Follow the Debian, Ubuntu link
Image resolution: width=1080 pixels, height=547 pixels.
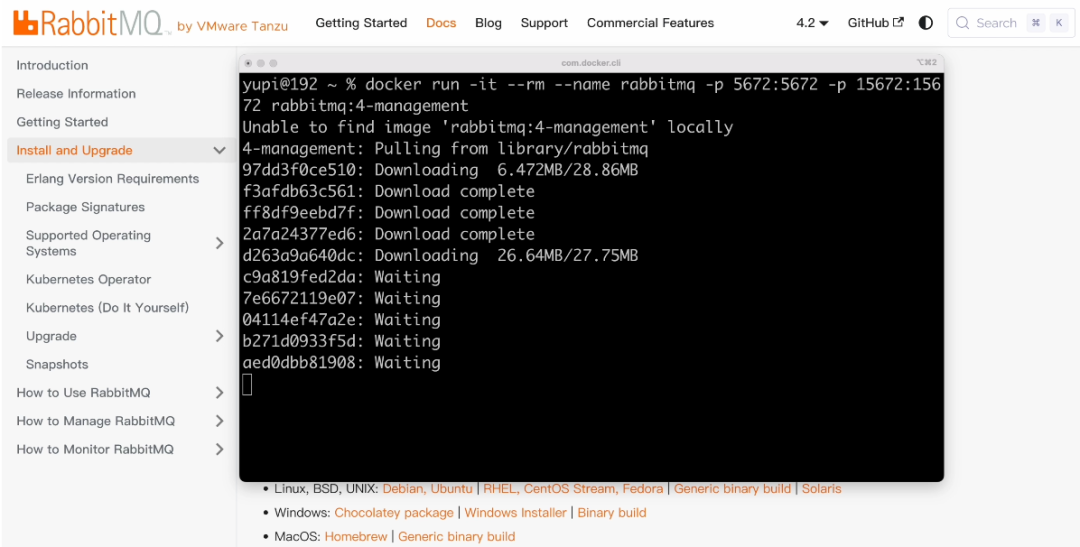tap(428, 488)
